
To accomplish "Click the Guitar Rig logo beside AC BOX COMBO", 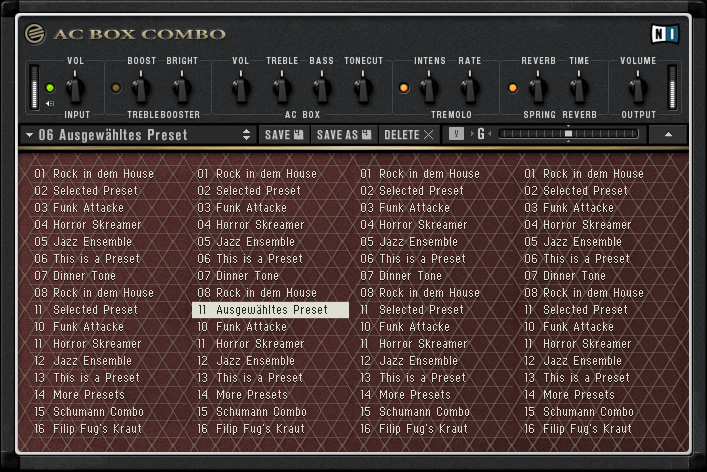I will pos(35,33).
